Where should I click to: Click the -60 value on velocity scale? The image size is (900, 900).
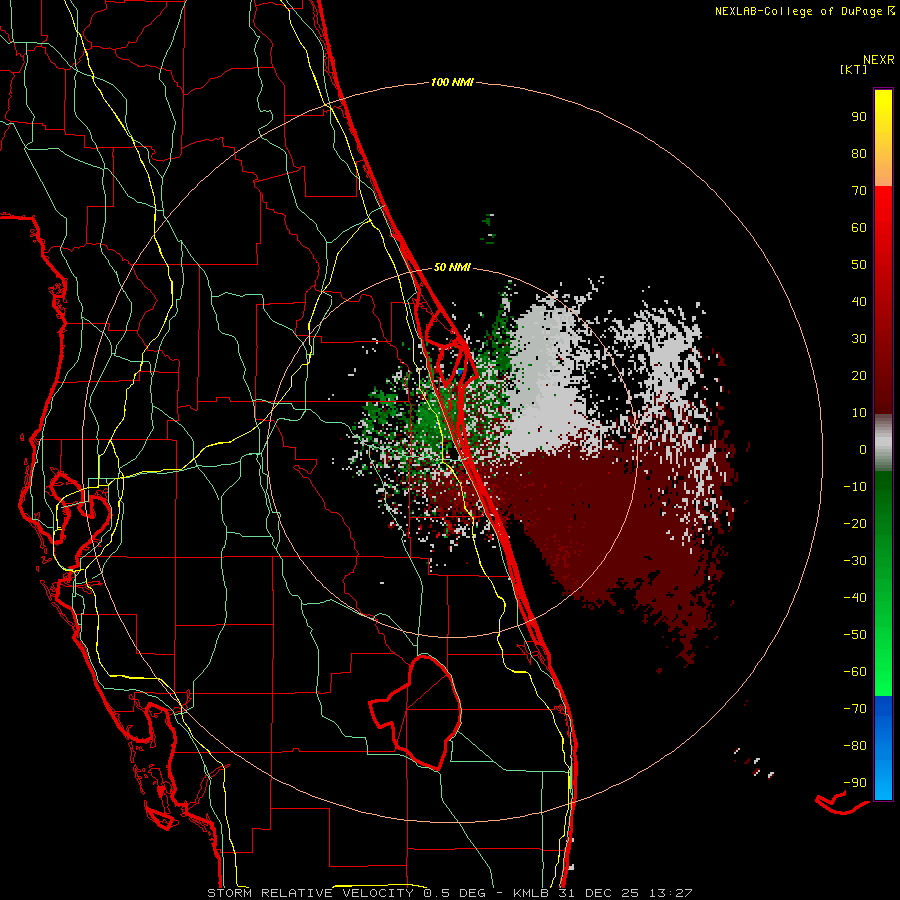855,672
